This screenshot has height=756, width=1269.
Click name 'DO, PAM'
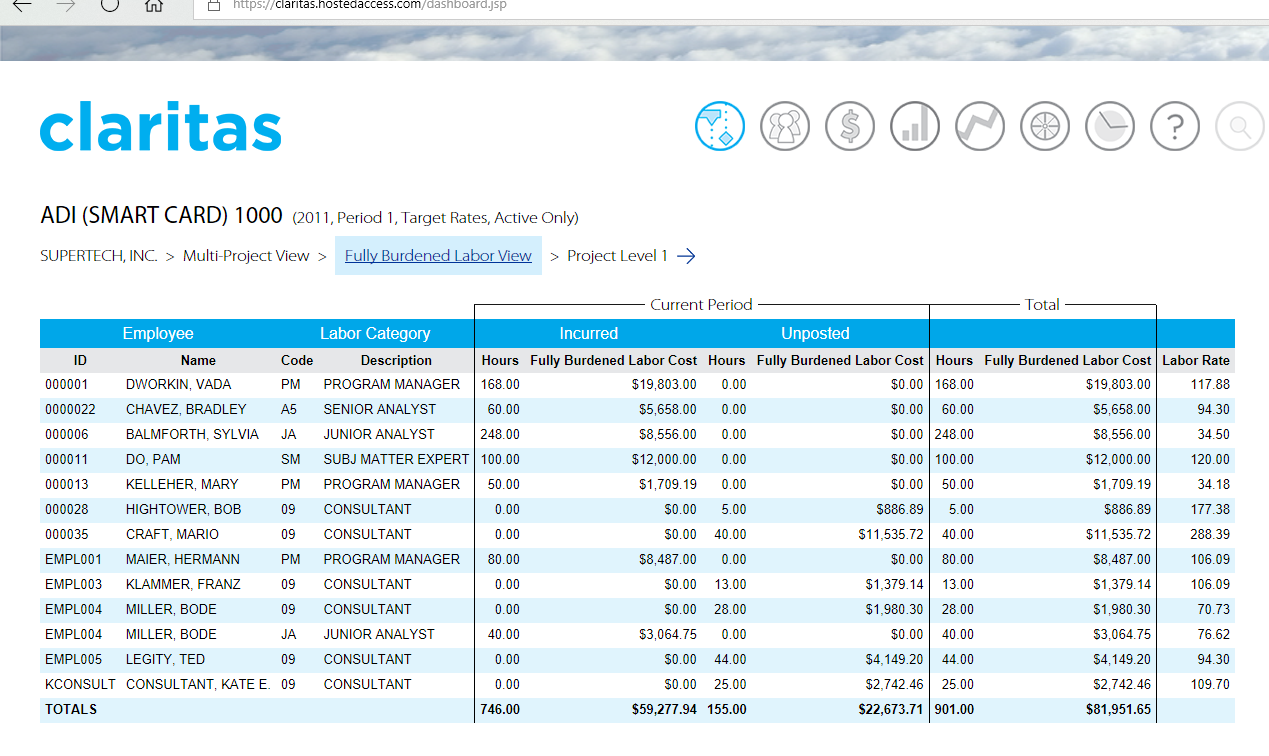coord(153,460)
